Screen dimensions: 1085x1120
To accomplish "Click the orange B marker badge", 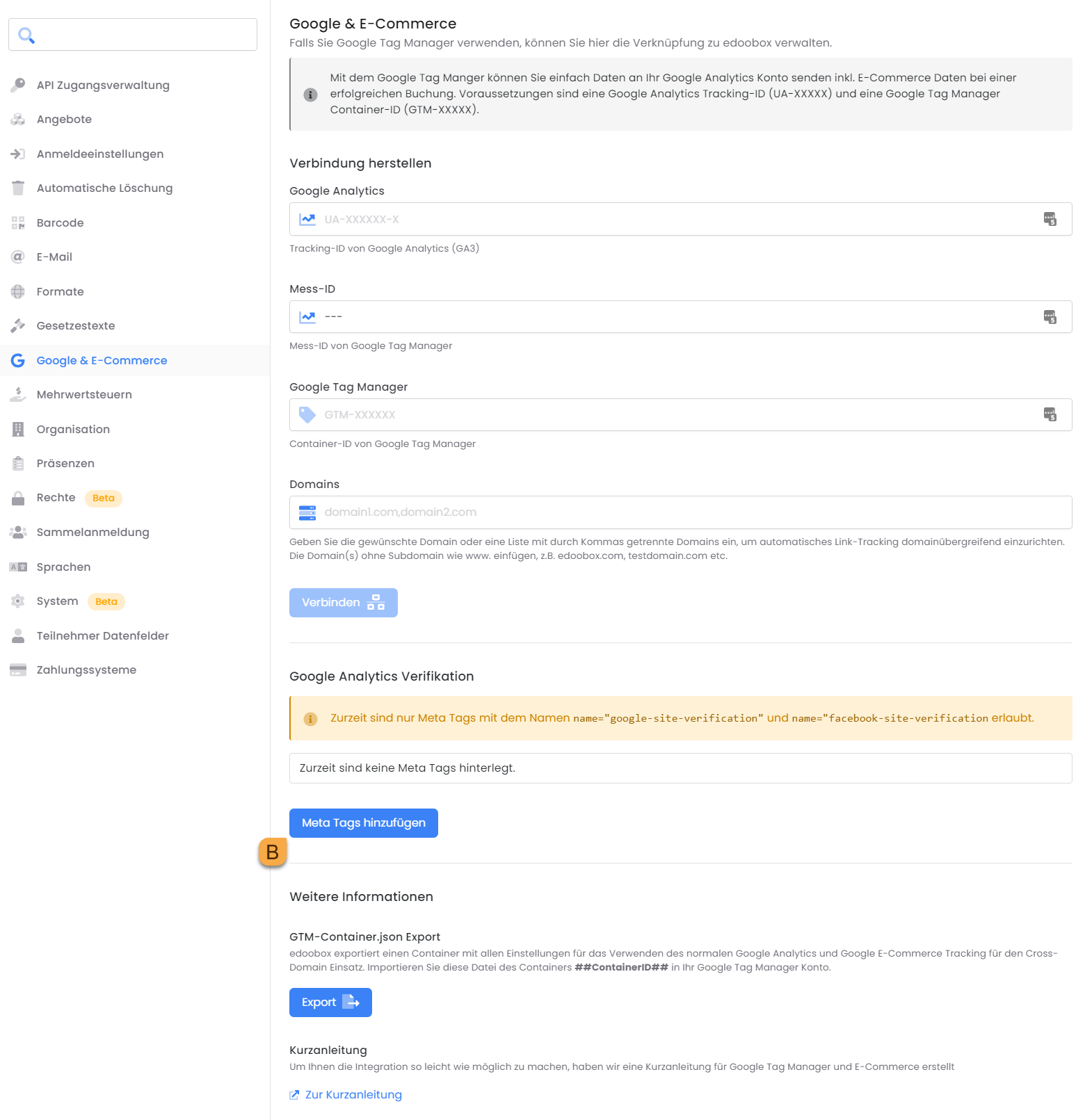I will point(273,852).
